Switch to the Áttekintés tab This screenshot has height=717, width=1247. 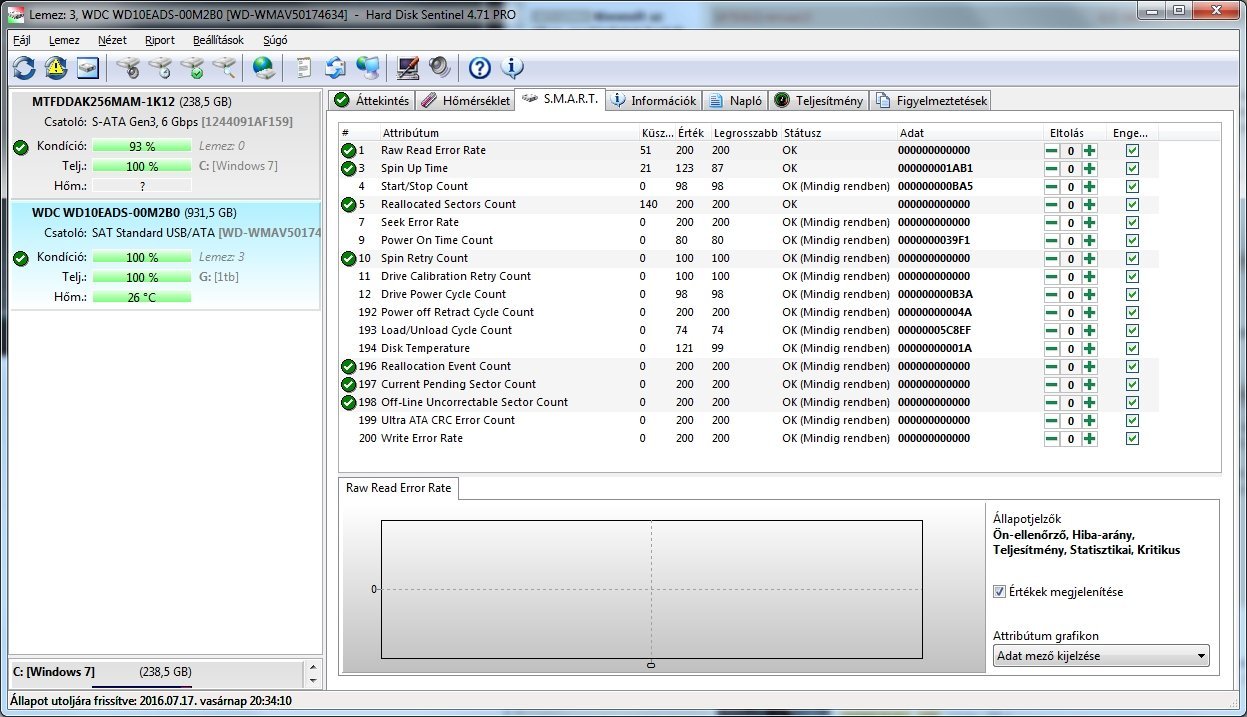pyautogui.click(x=371, y=100)
